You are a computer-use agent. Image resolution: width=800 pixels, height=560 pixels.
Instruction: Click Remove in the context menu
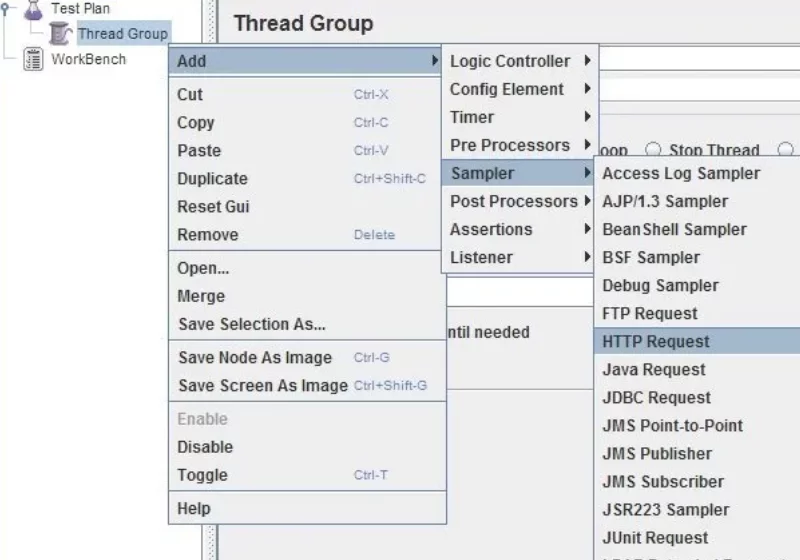tap(208, 235)
